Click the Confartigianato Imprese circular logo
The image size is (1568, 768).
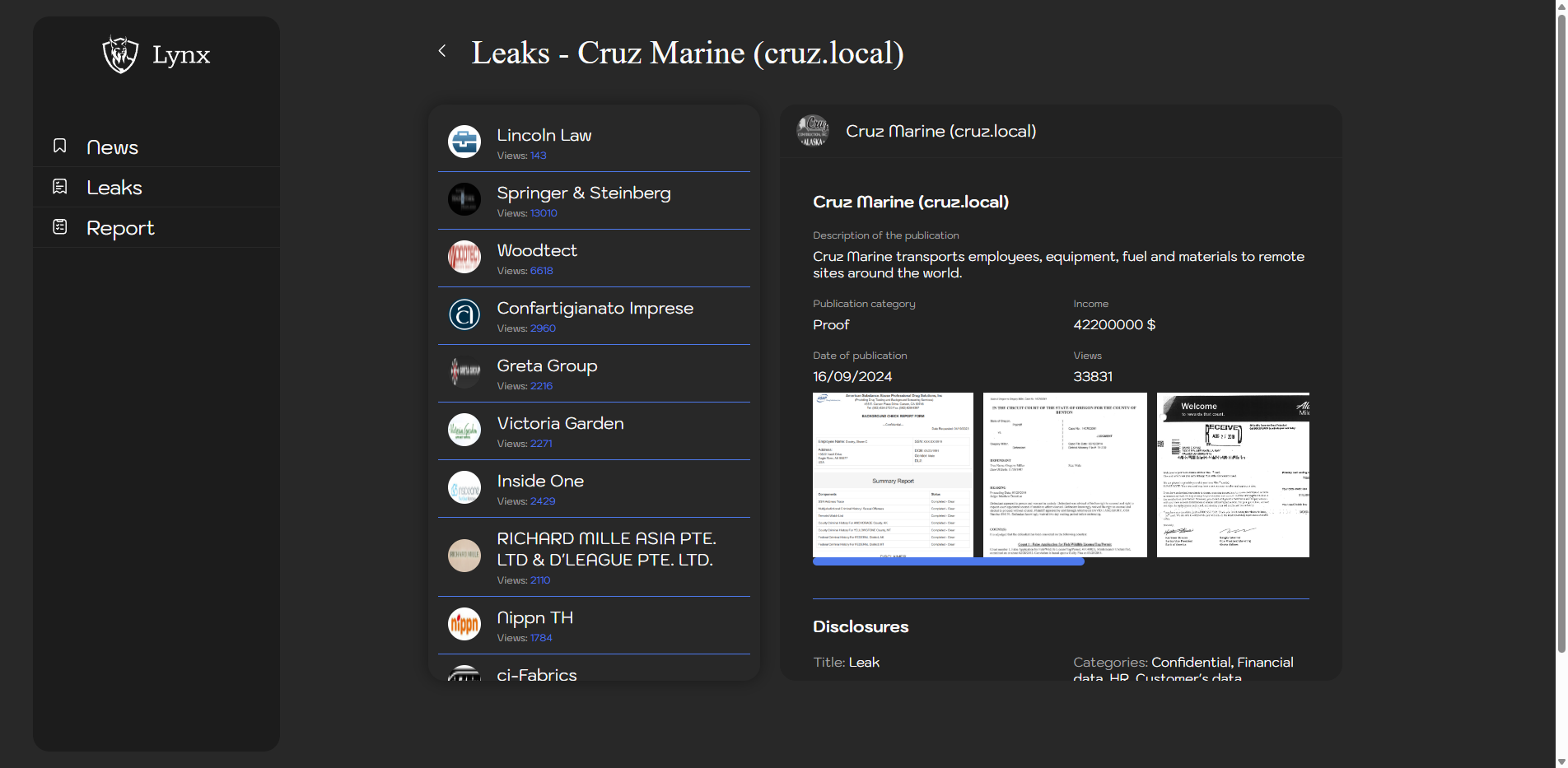coord(464,314)
